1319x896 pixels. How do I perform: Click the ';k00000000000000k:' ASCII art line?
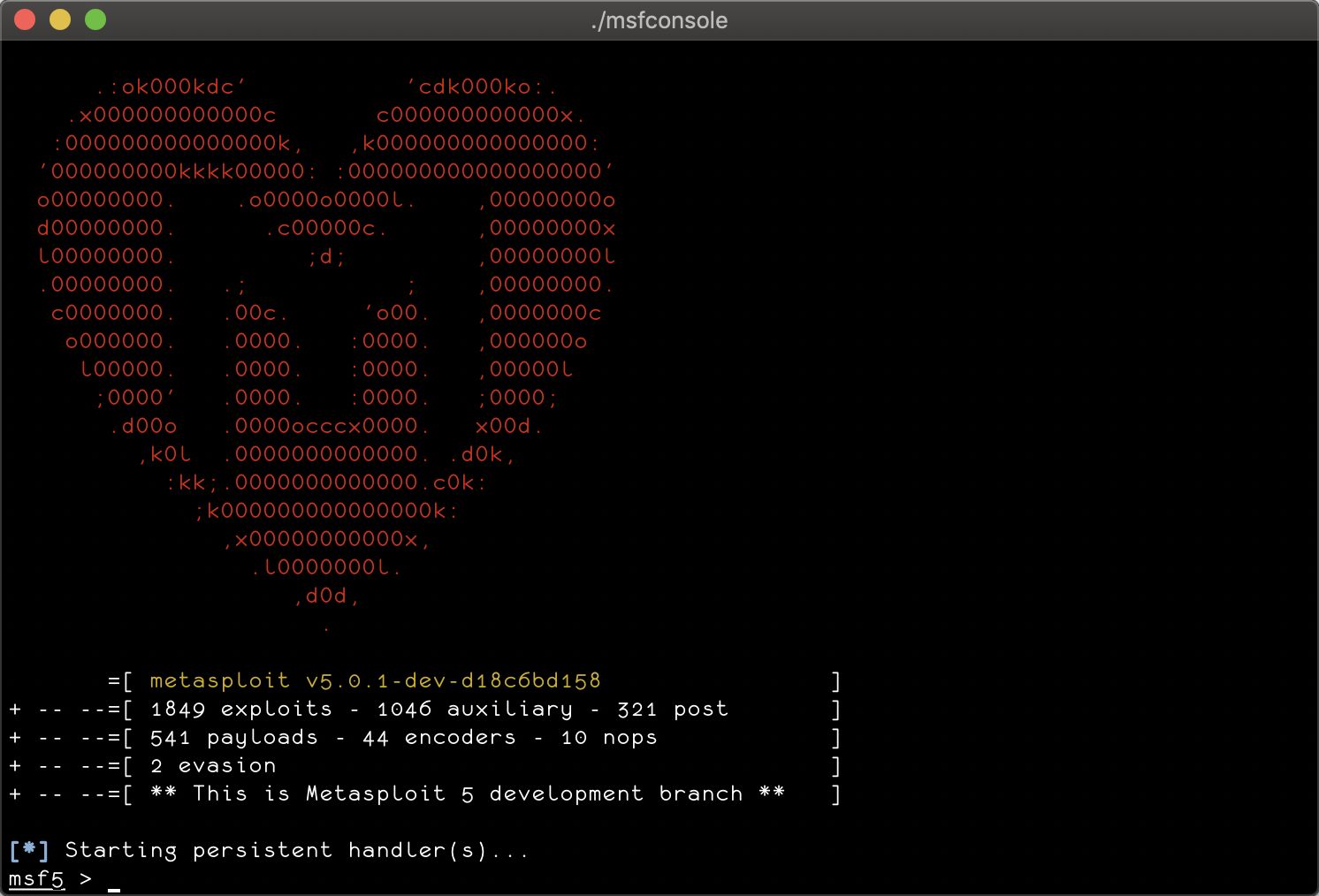pyautogui.click(x=326, y=511)
